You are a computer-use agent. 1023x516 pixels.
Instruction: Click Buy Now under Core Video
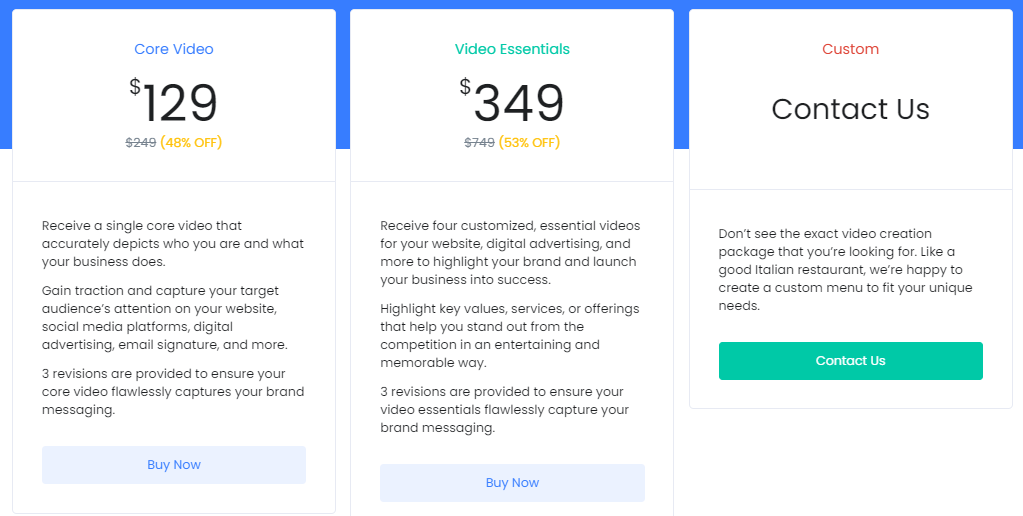[174, 465]
